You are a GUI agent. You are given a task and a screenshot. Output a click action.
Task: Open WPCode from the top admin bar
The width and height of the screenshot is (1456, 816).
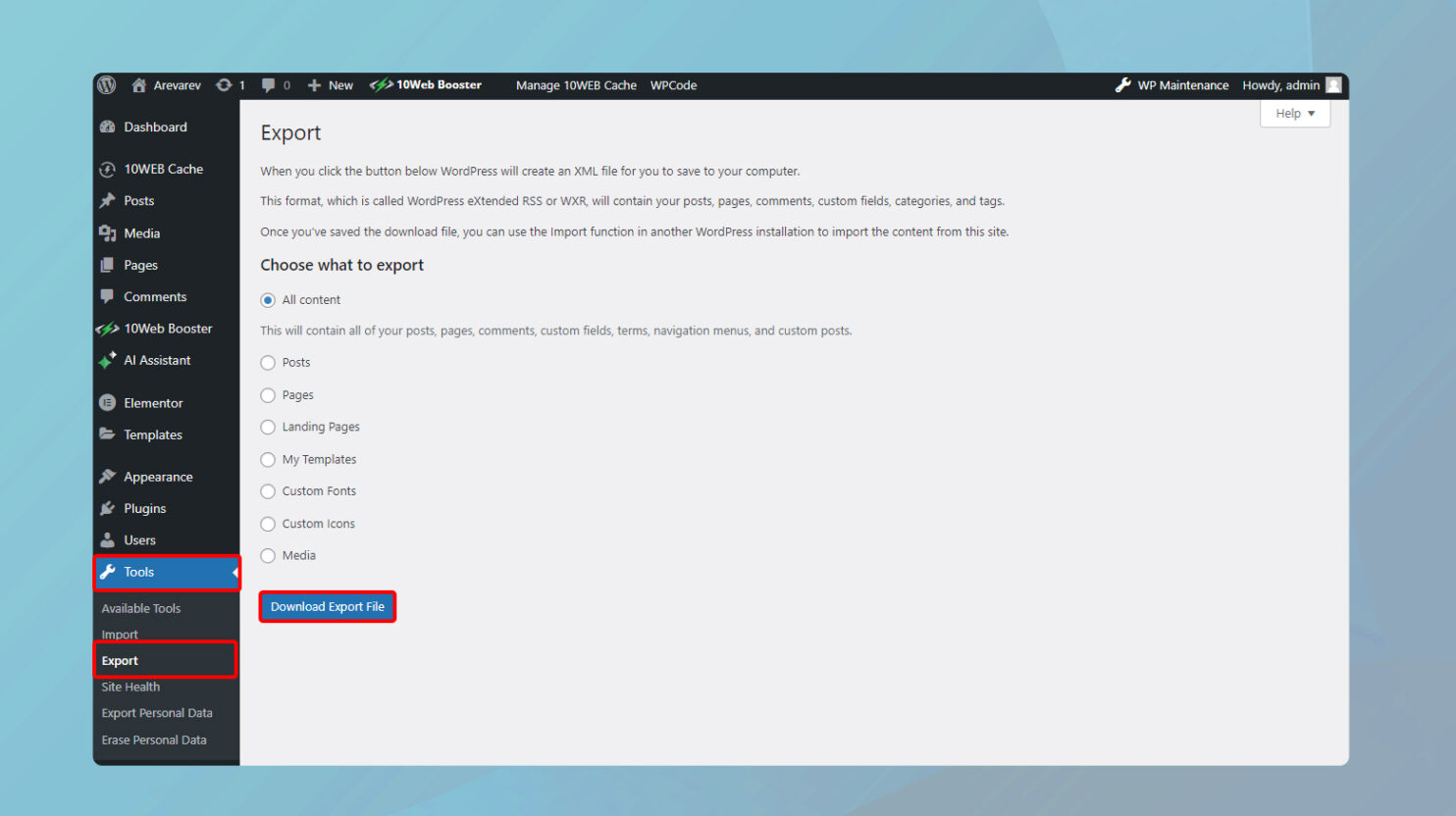[673, 85]
